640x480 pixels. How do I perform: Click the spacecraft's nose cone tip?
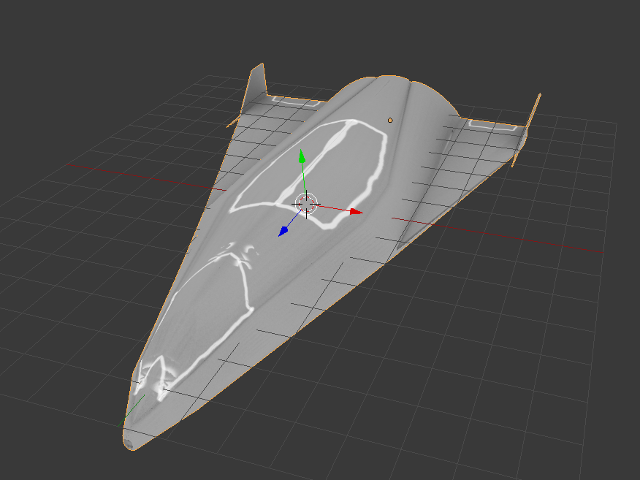click(131, 442)
